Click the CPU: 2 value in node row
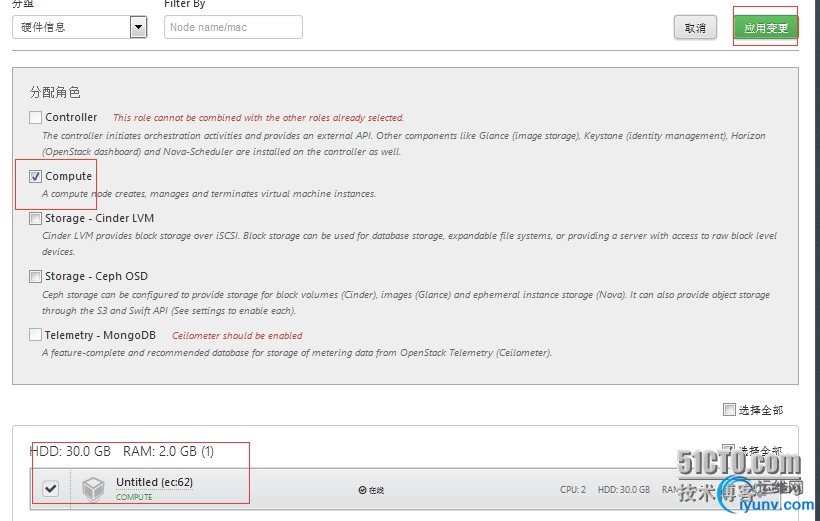 573,490
